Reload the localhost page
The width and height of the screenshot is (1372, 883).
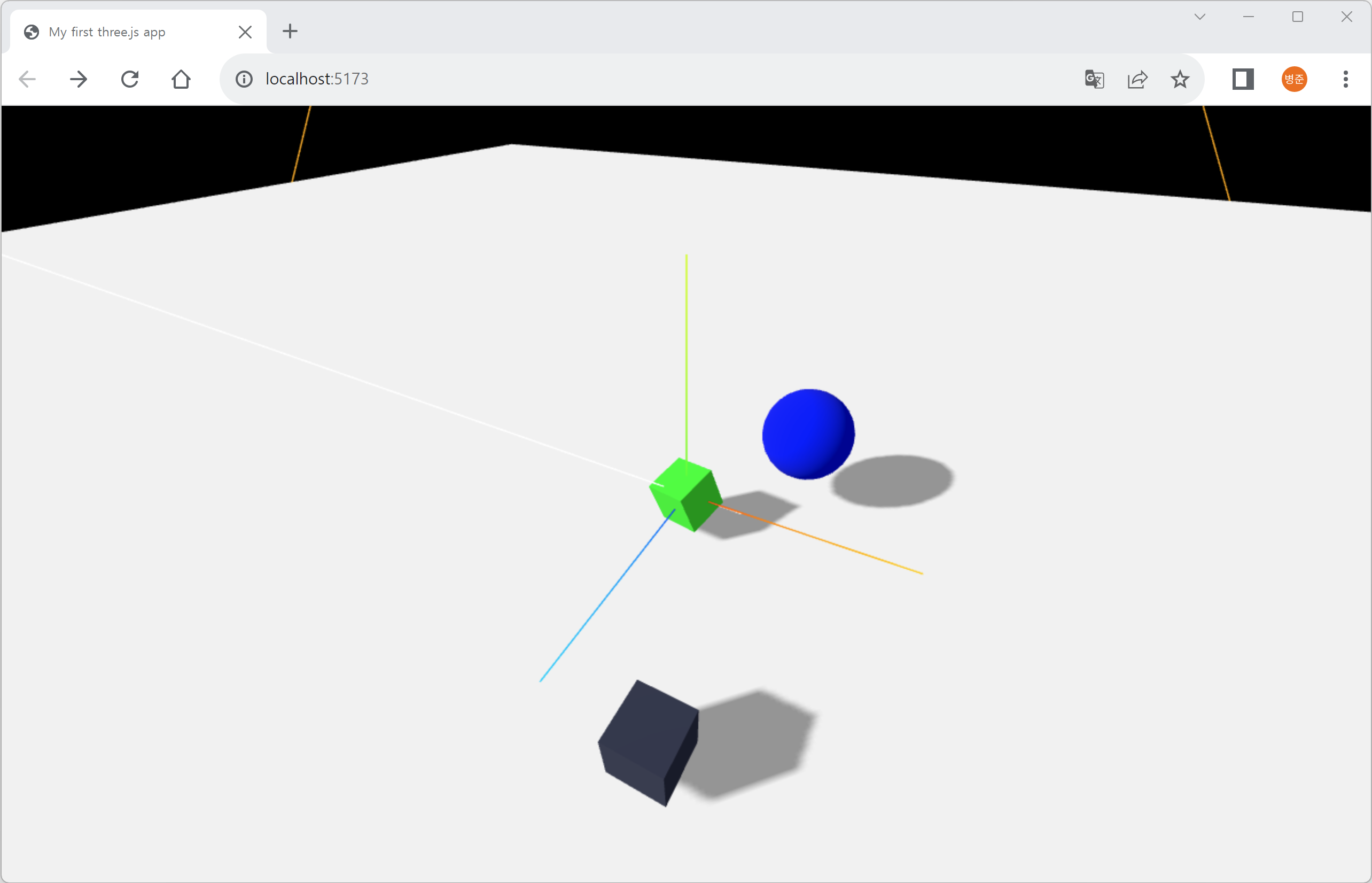(130, 79)
